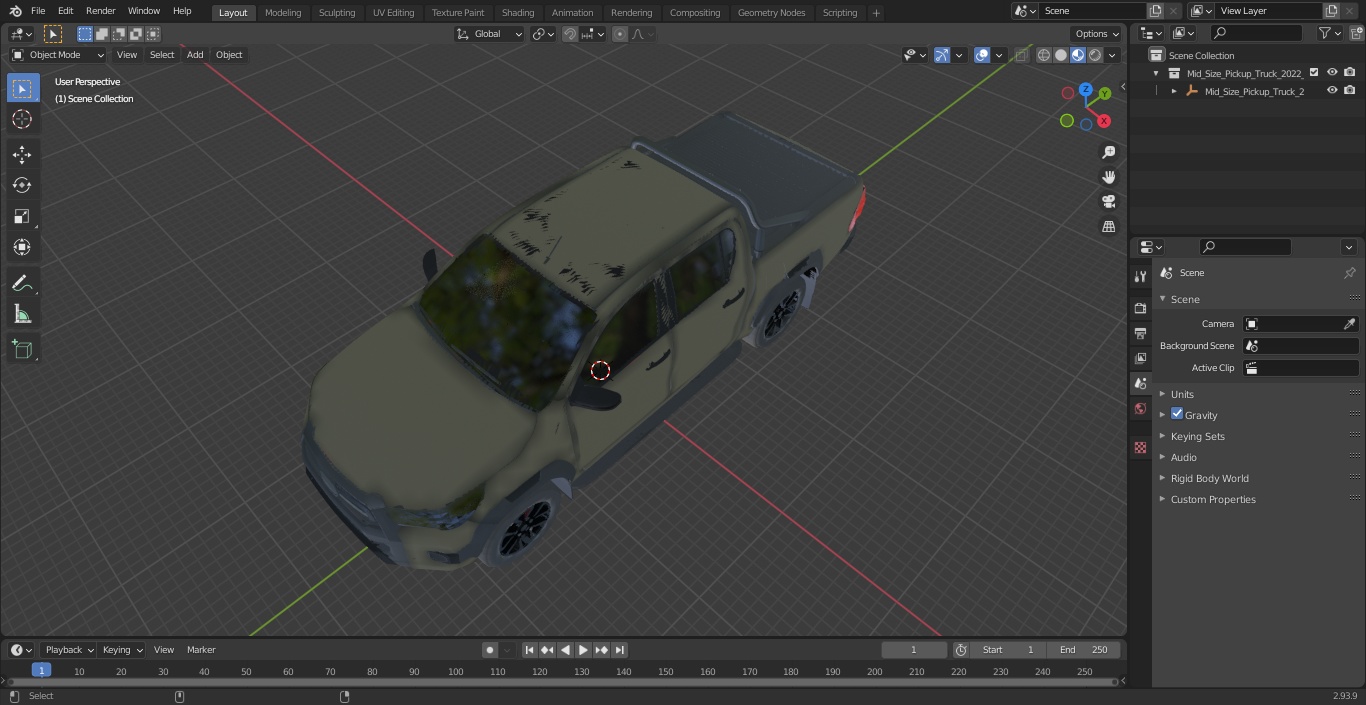This screenshot has height=705, width=1366.
Task: Jump to the timeline start frame
Action: click(530, 650)
